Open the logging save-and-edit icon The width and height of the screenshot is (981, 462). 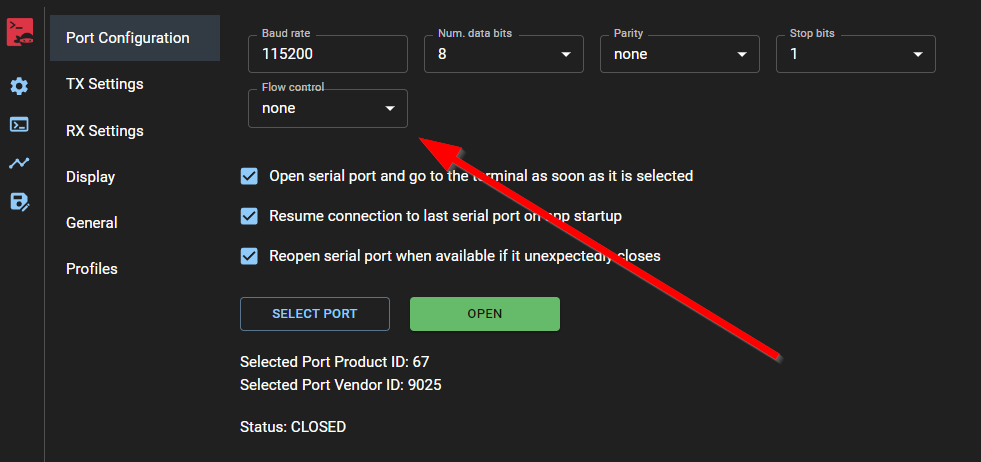pyautogui.click(x=19, y=202)
